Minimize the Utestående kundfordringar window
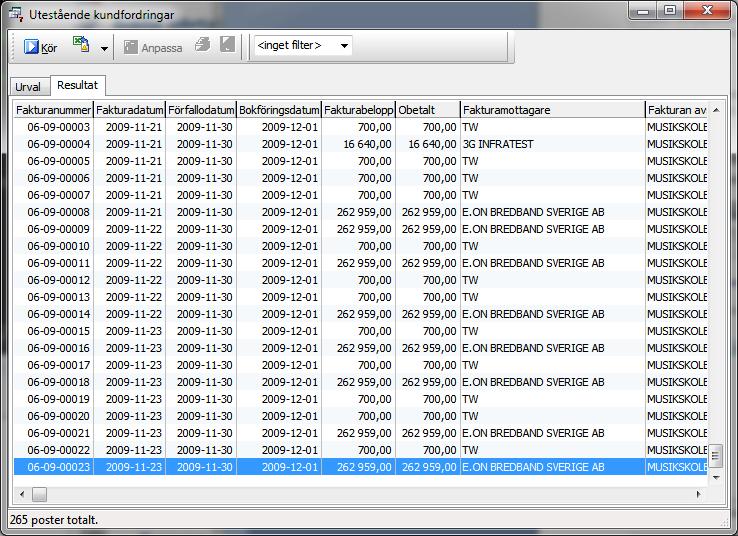The height and width of the screenshot is (536, 738). [x=643, y=10]
